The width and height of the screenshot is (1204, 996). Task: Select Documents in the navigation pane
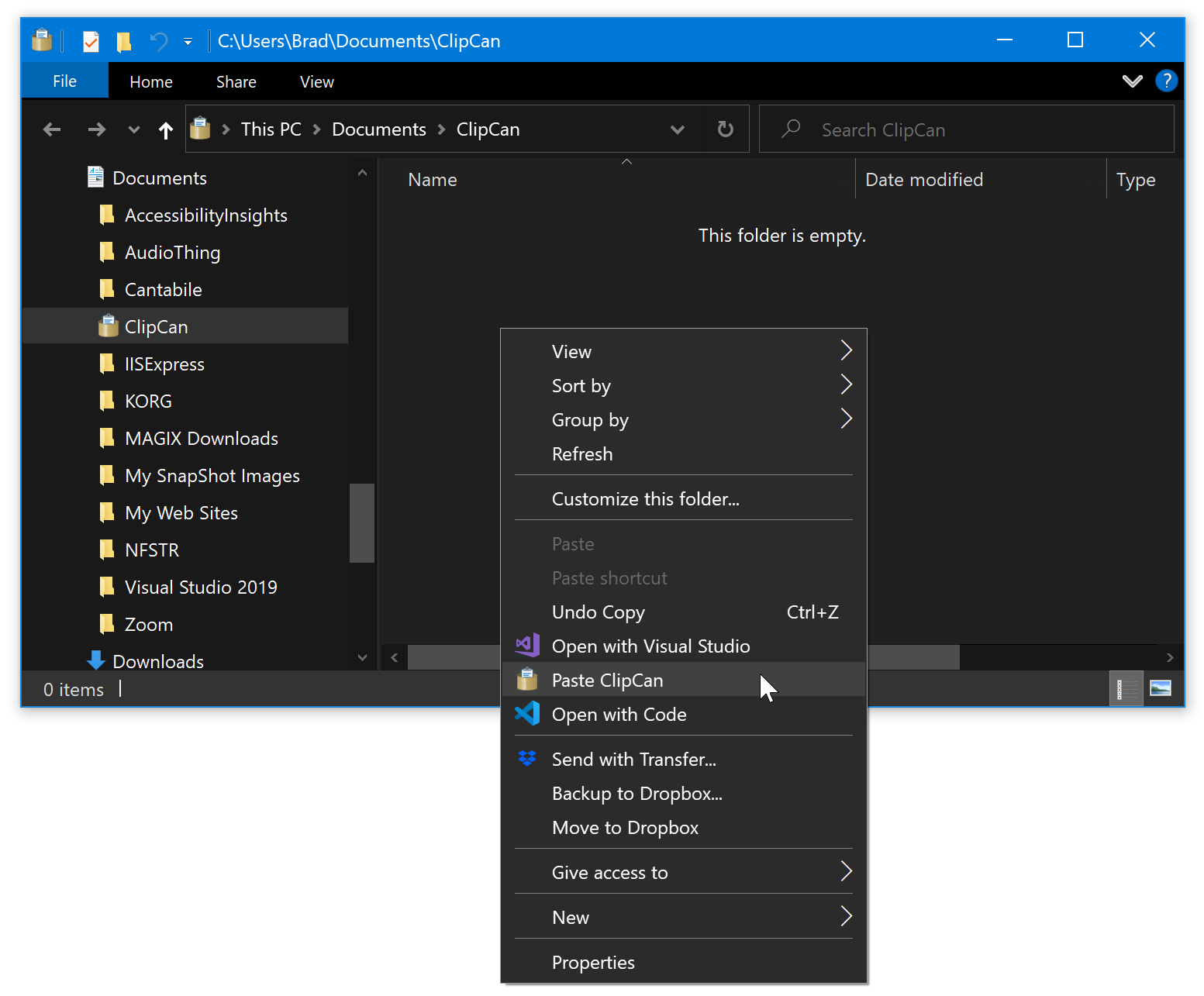(160, 178)
